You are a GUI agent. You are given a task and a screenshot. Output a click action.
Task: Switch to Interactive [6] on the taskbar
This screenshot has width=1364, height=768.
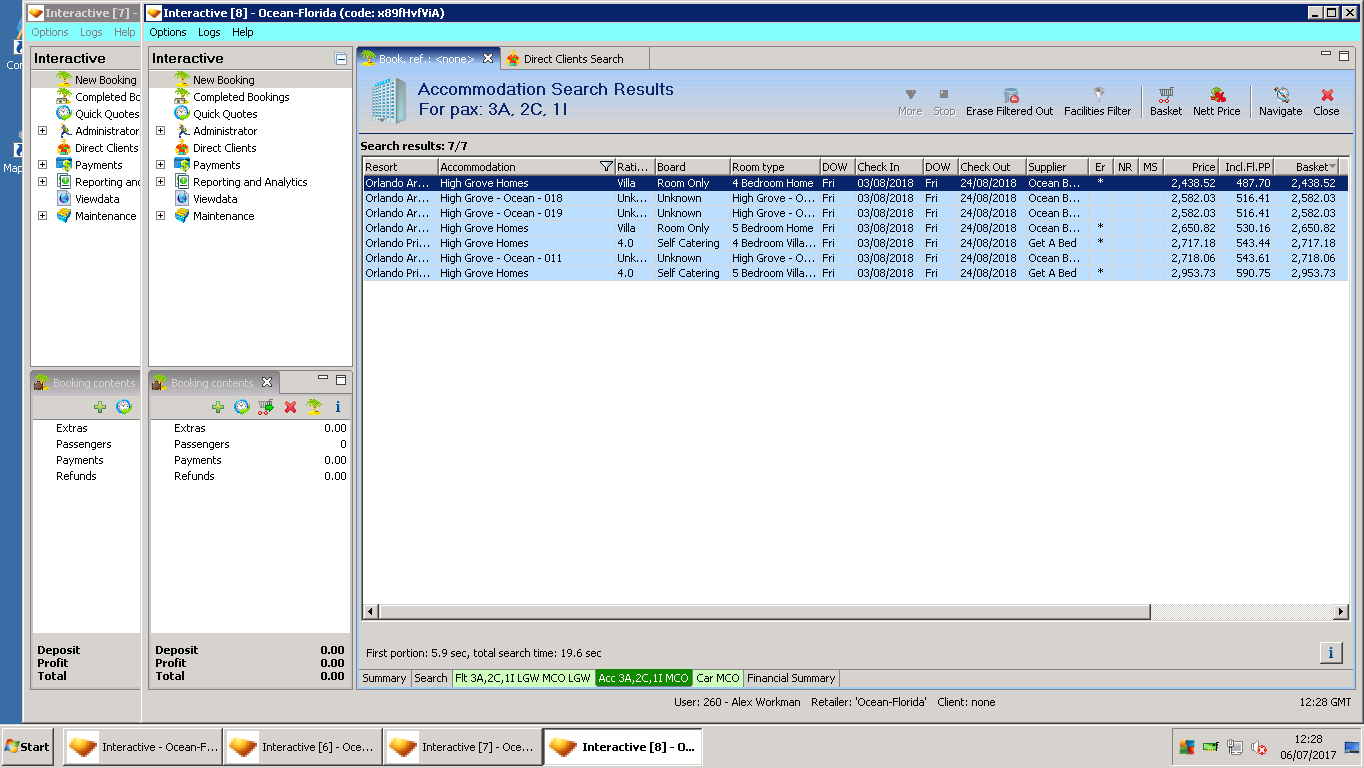tap(302, 747)
